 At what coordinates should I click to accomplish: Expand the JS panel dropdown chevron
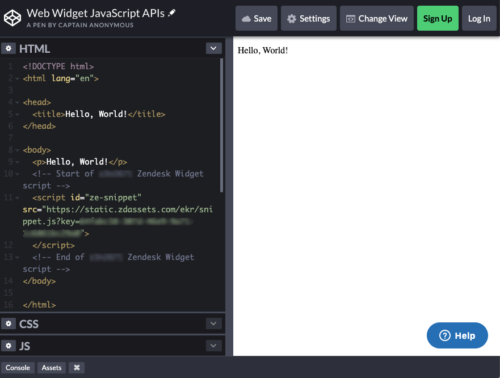(214, 346)
